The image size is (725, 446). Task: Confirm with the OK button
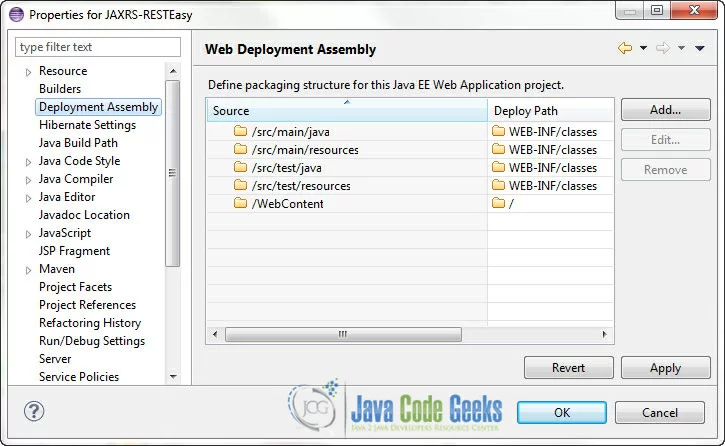coord(562,412)
